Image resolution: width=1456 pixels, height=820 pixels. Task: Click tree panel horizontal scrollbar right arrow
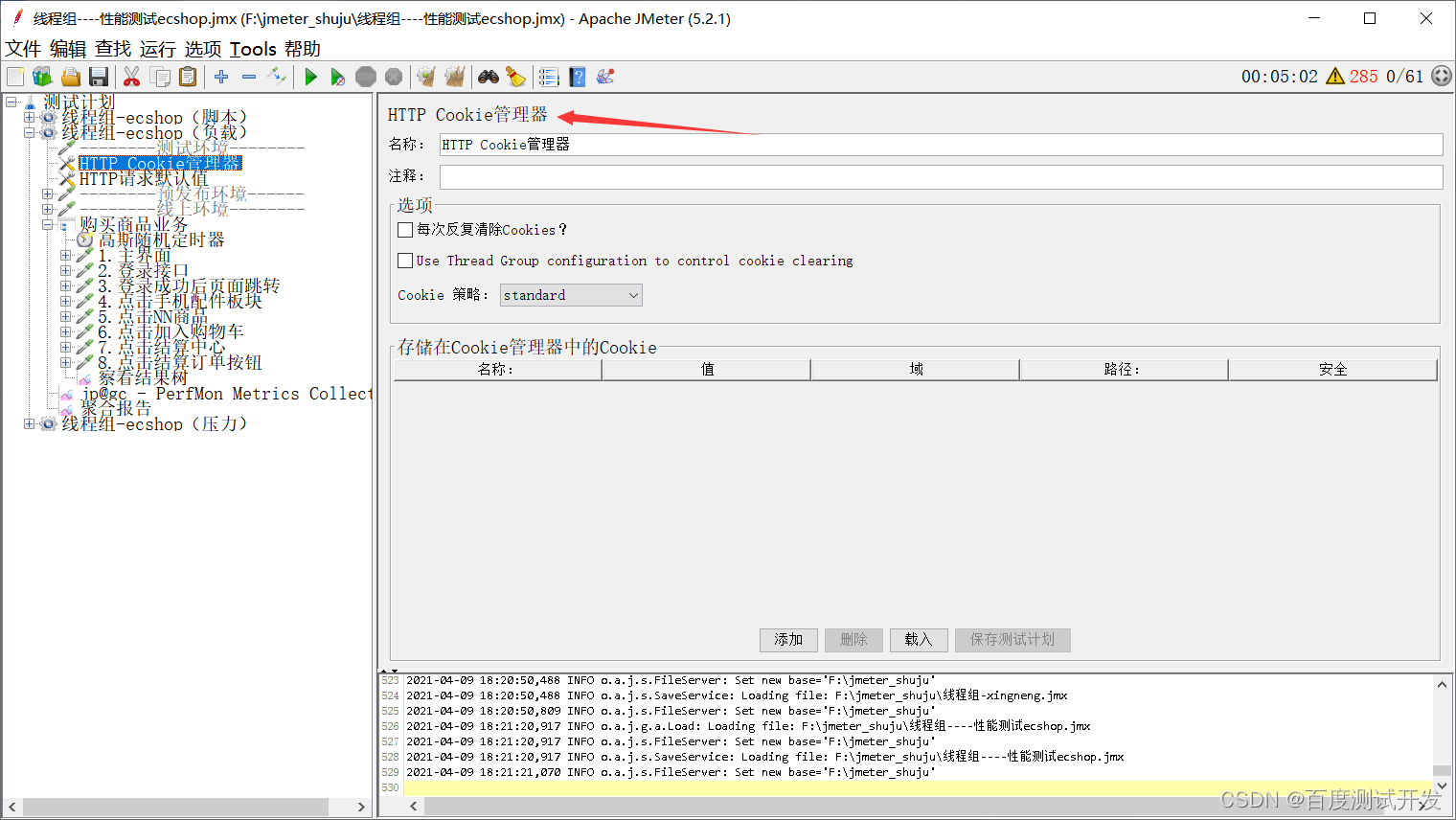(361, 808)
